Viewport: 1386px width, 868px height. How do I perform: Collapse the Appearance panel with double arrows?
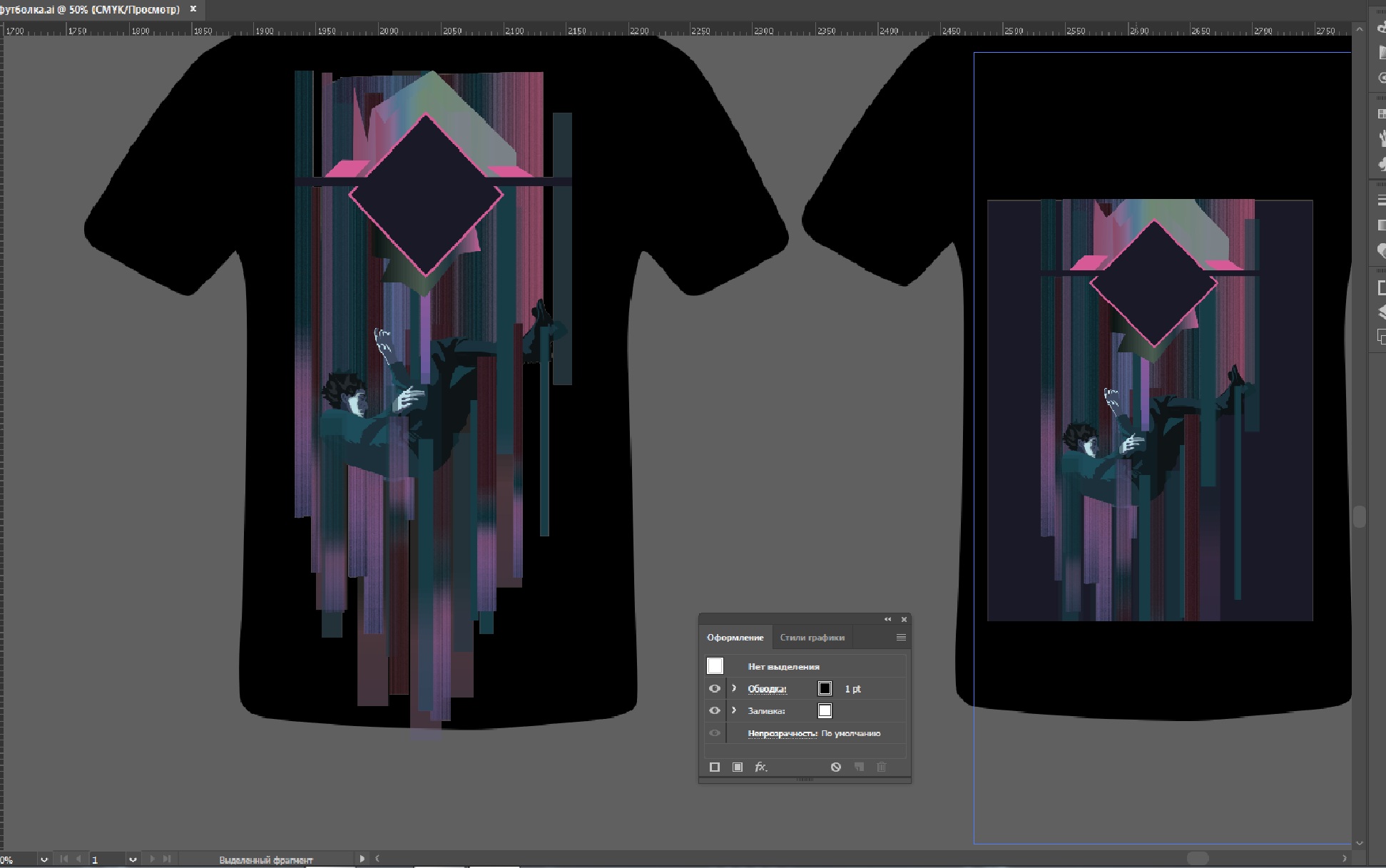888,619
